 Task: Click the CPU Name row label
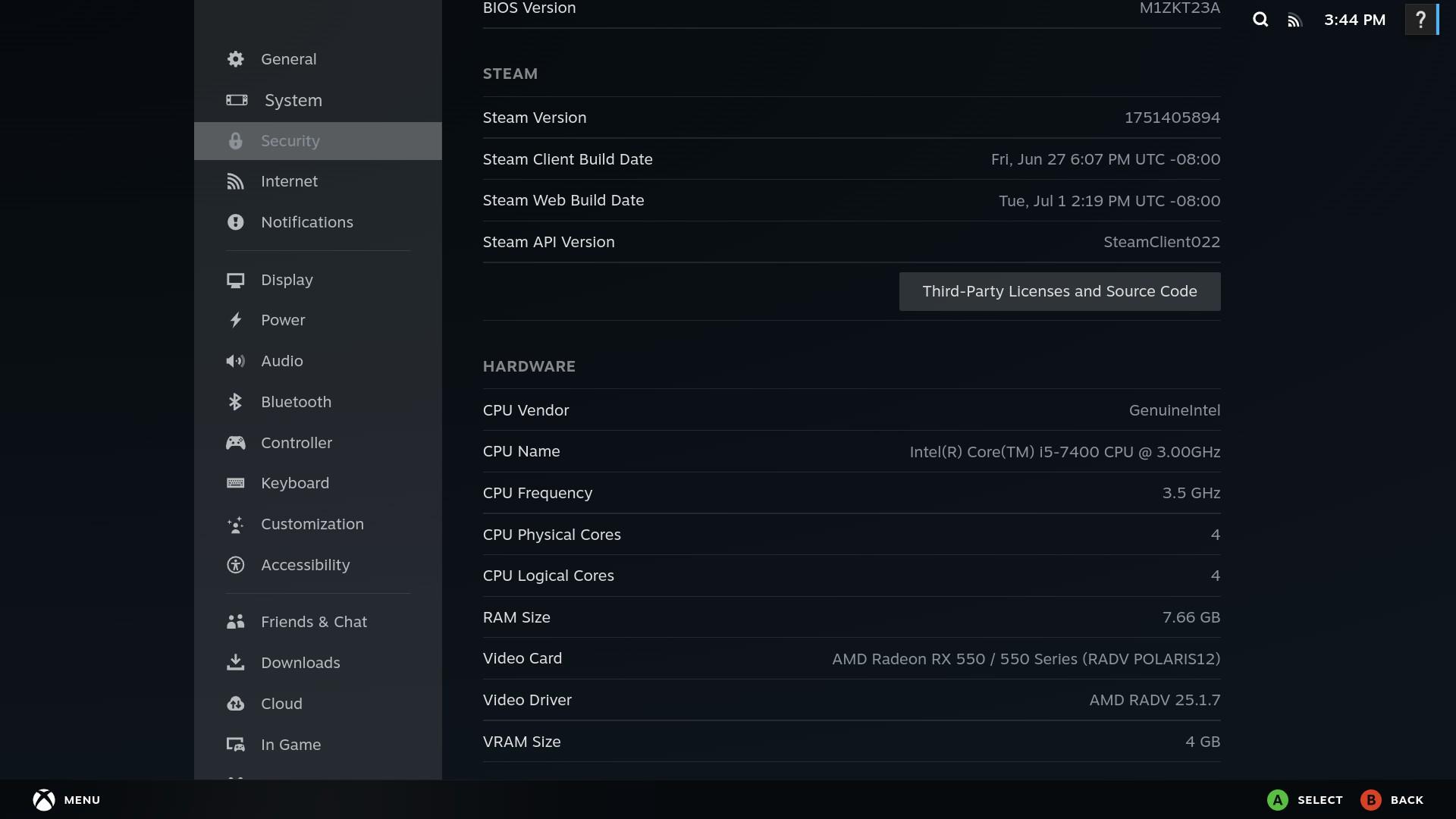click(521, 451)
